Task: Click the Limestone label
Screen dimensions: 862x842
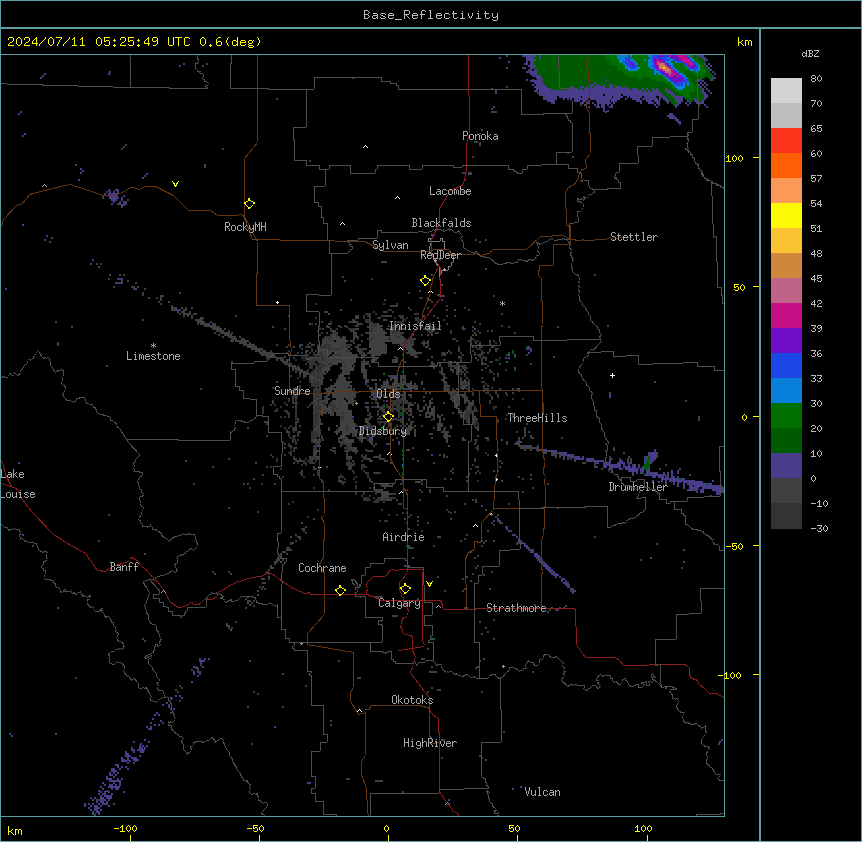Action: tap(153, 356)
